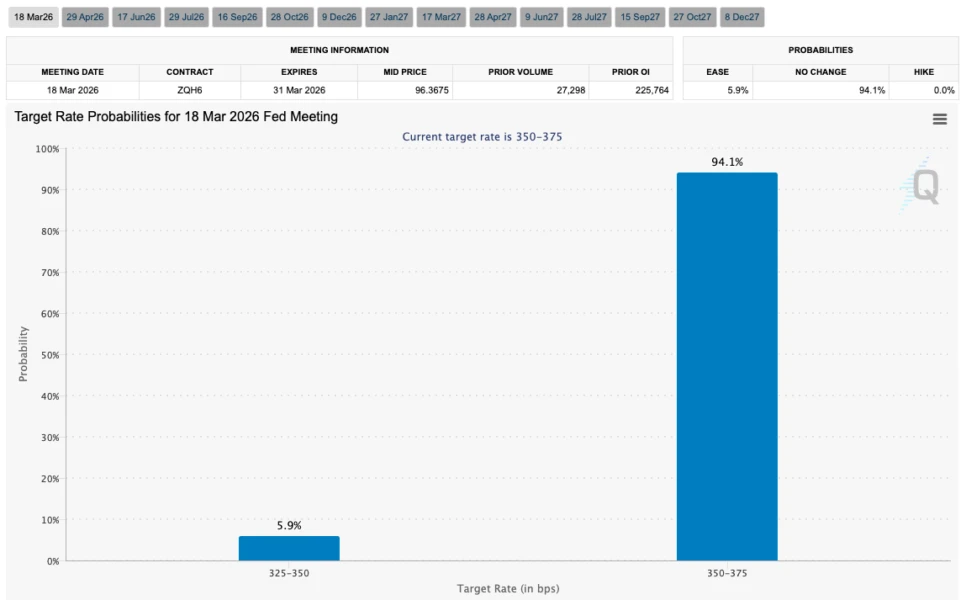View the 28 Oct26 meeting tab
This screenshot has width=966, height=600.
290,17
